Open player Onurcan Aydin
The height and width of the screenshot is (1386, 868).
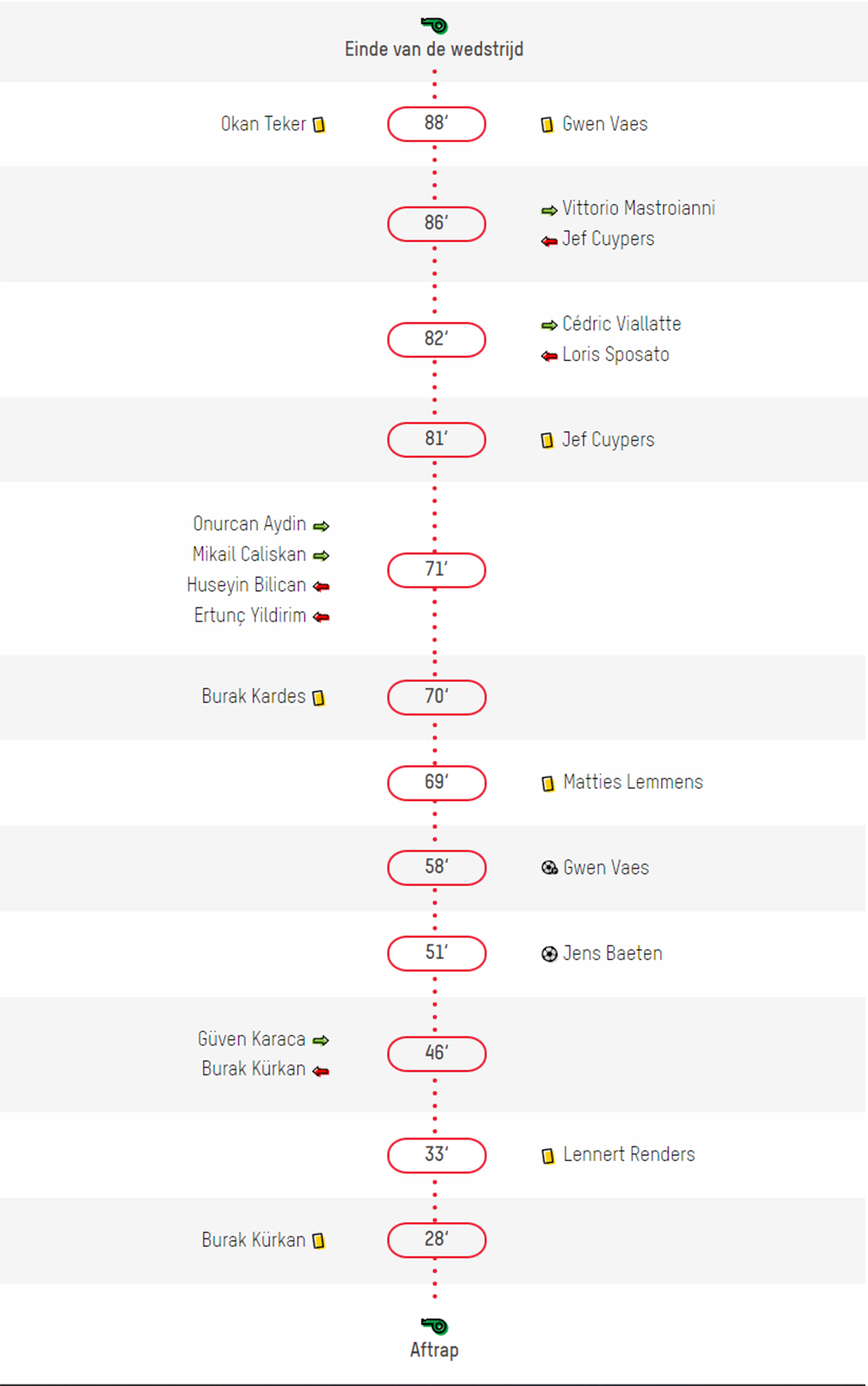coord(249,524)
